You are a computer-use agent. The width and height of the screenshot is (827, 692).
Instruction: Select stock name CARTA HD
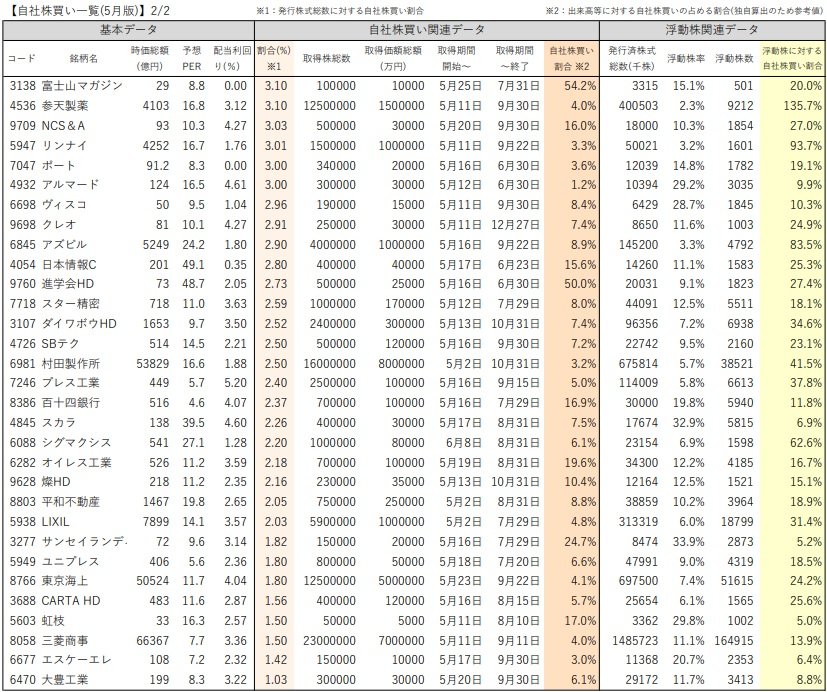pos(71,601)
